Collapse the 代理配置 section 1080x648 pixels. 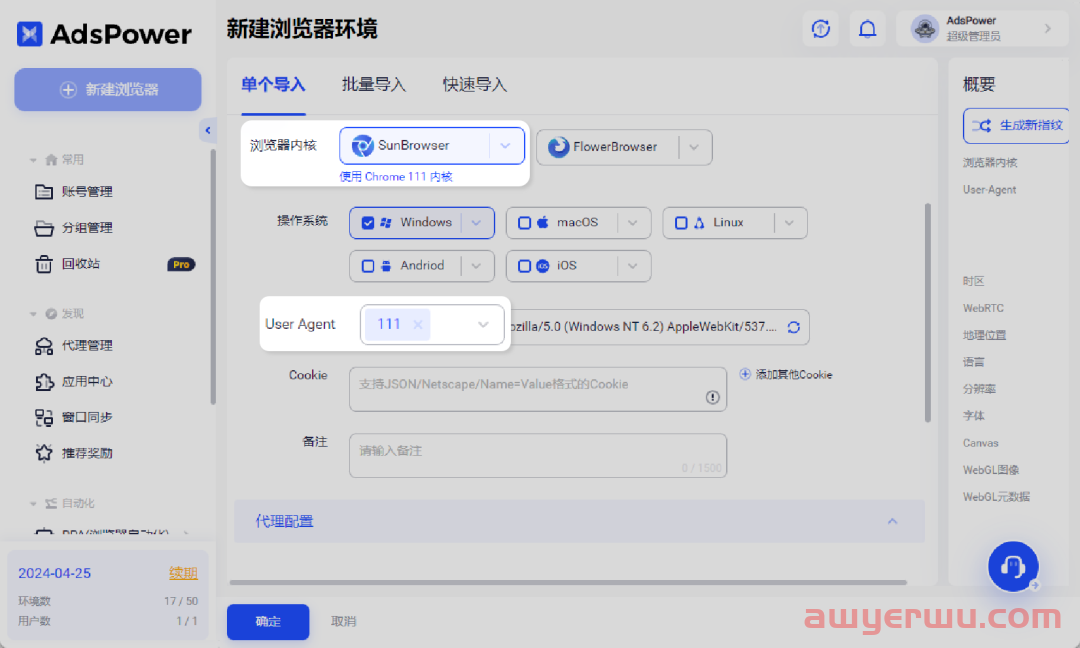892,521
